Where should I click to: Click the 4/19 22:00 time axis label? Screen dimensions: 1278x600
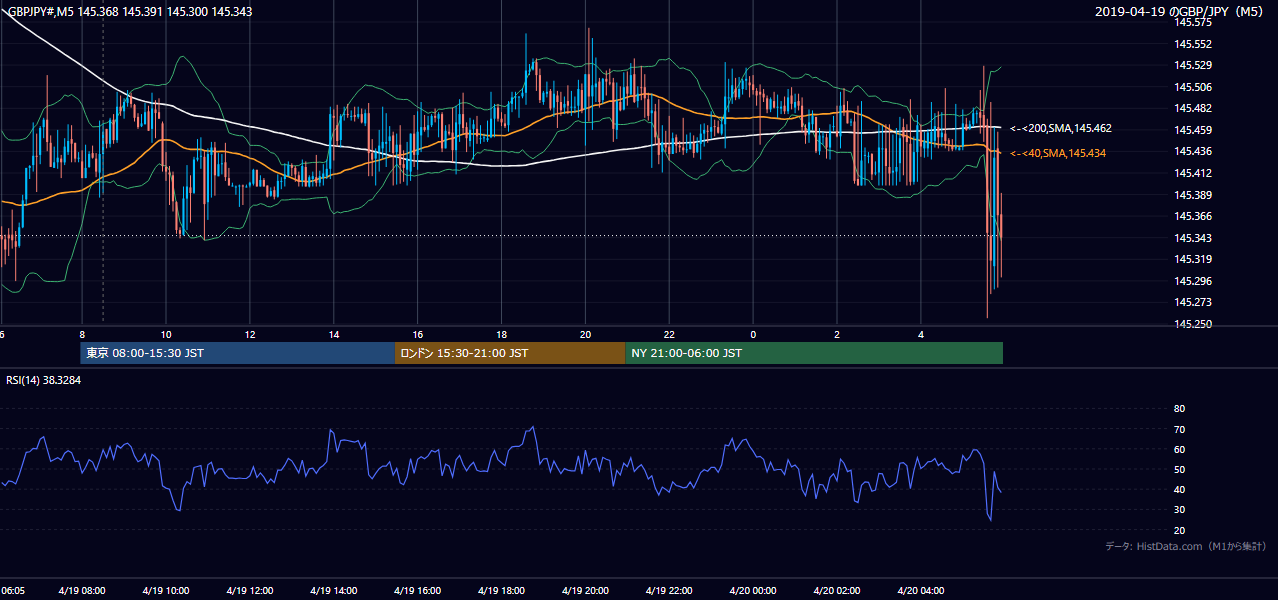pos(670,591)
